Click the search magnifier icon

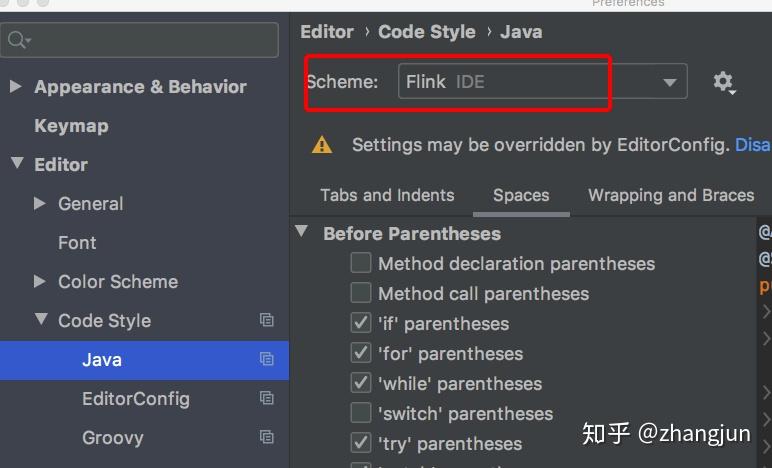coord(18,40)
